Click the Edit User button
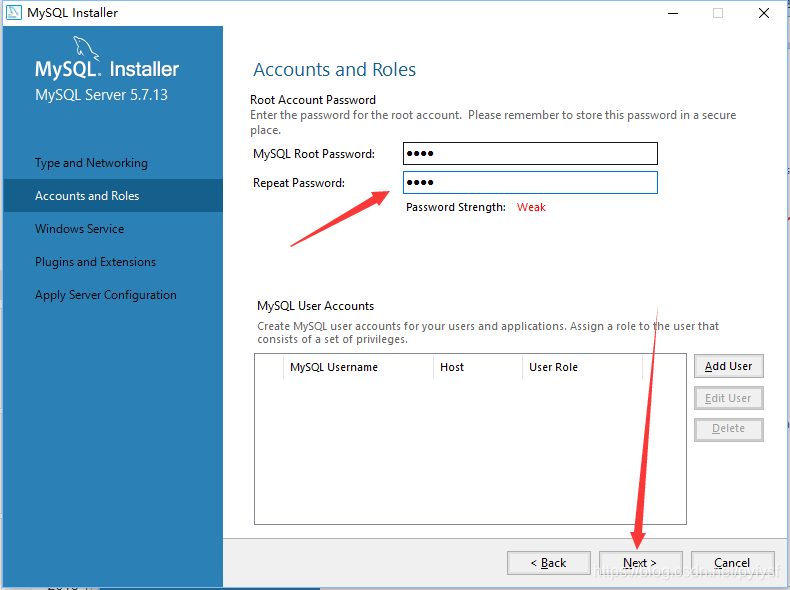This screenshot has height=590, width=790. tap(729, 398)
